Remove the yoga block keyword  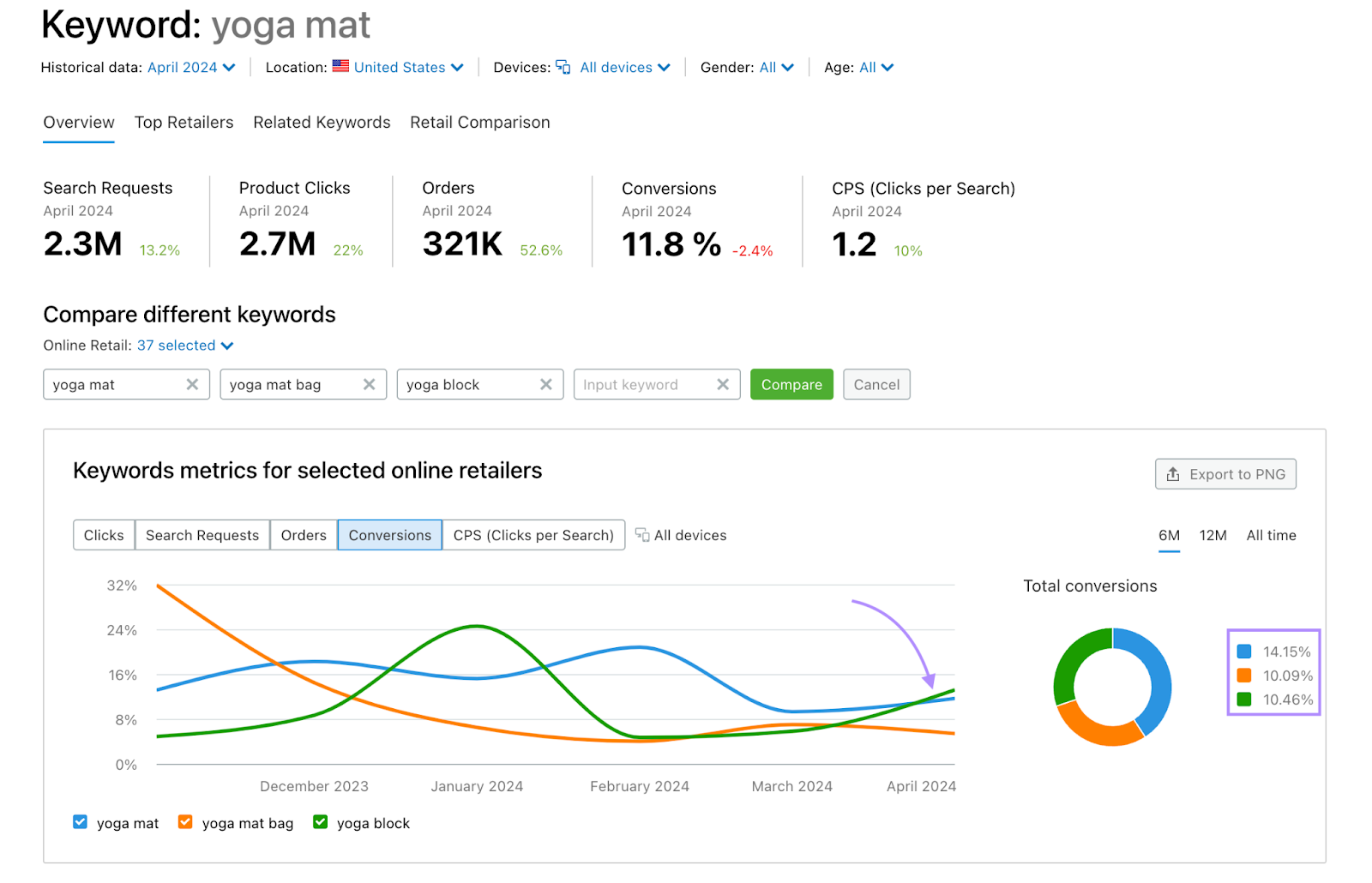pos(545,385)
